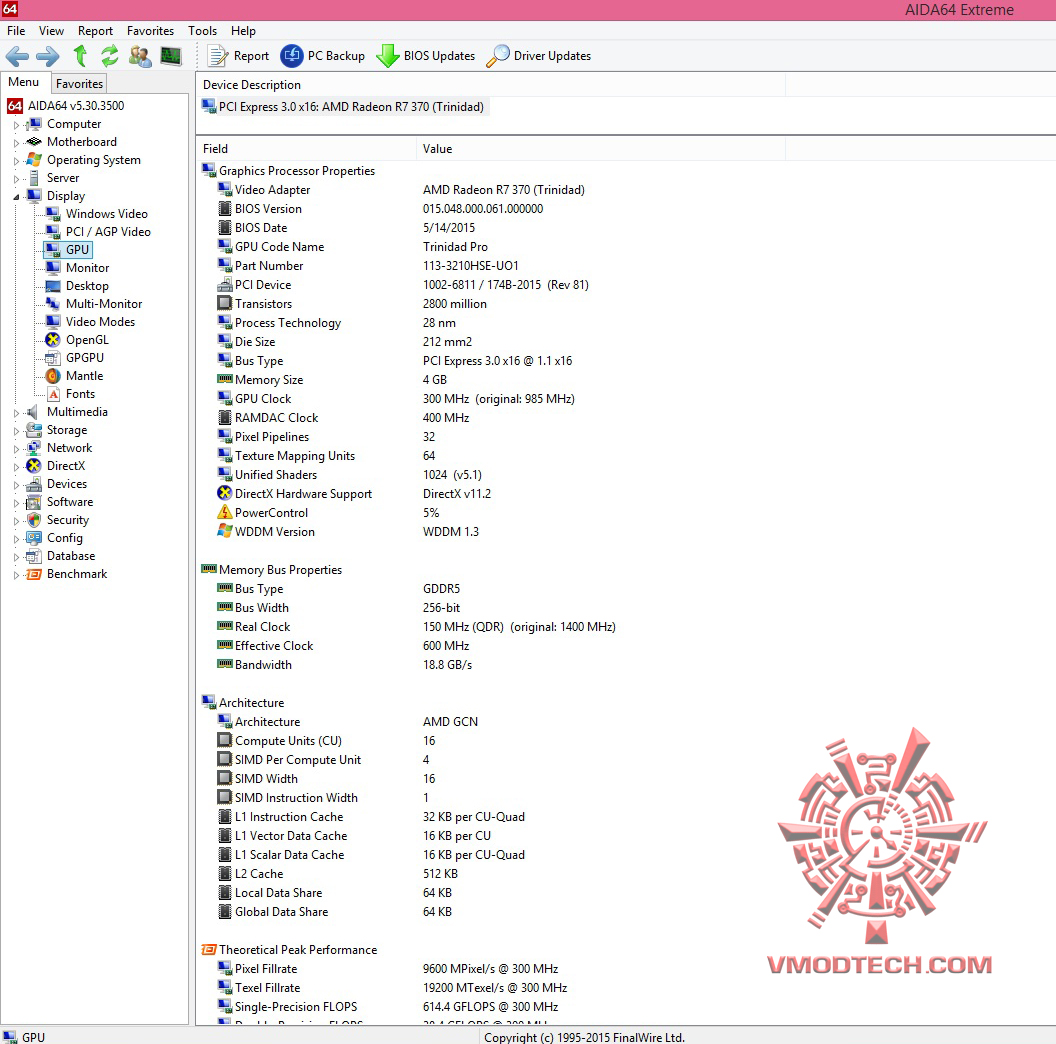Open the Help menu
The width and height of the screenshot is (1056, 1044).
(x=243, y=31)
